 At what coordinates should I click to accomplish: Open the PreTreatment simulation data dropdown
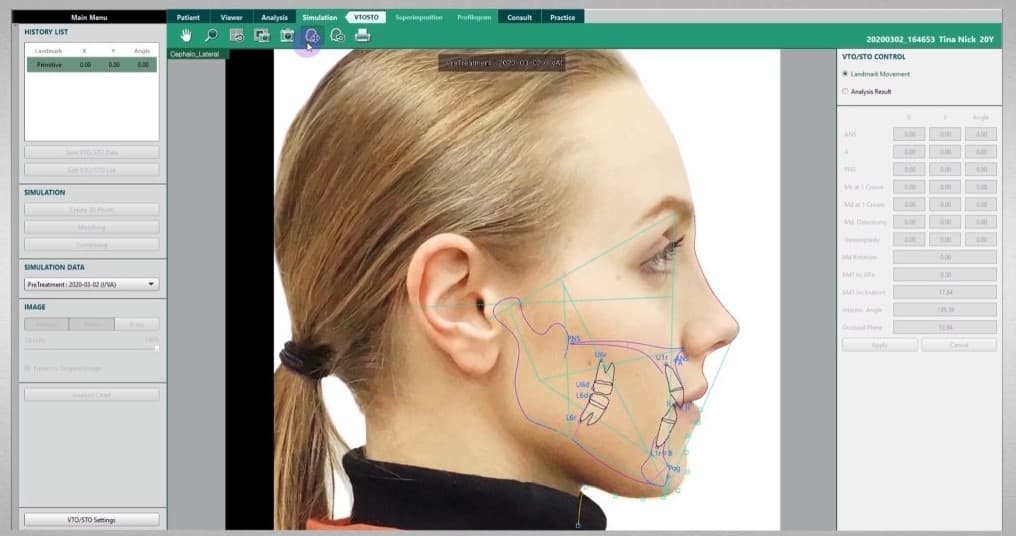click(x=91, y=284)
